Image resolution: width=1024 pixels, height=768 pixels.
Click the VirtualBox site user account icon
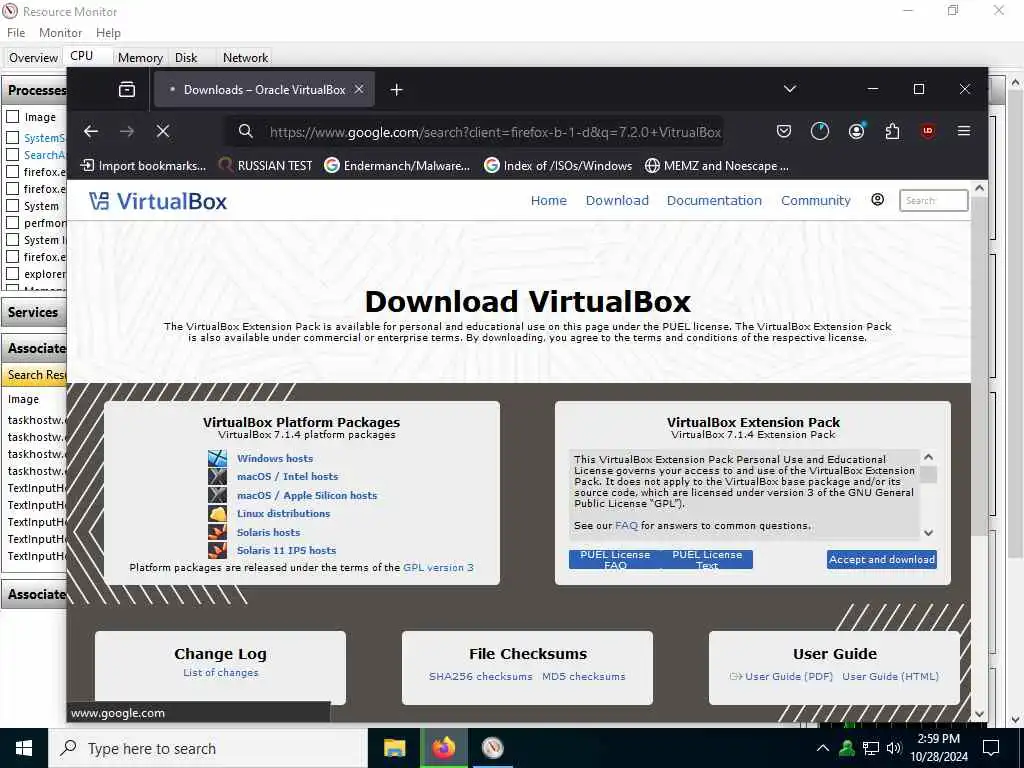pos(878,199)
